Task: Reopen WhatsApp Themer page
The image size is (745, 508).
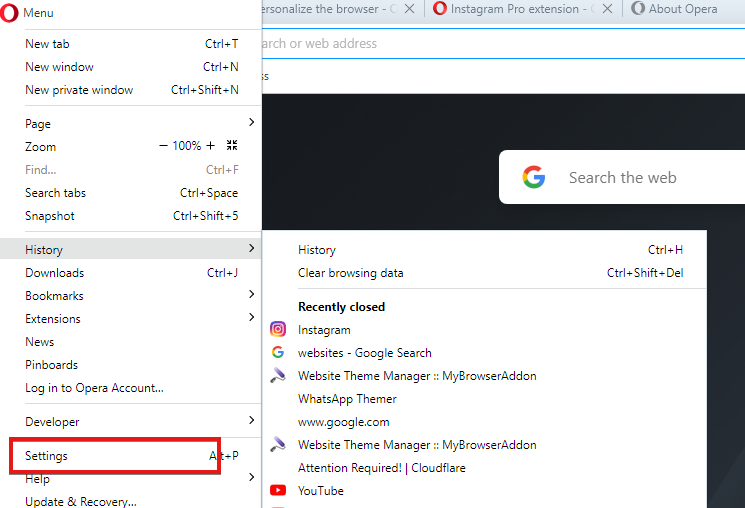Action: (485, 399)
